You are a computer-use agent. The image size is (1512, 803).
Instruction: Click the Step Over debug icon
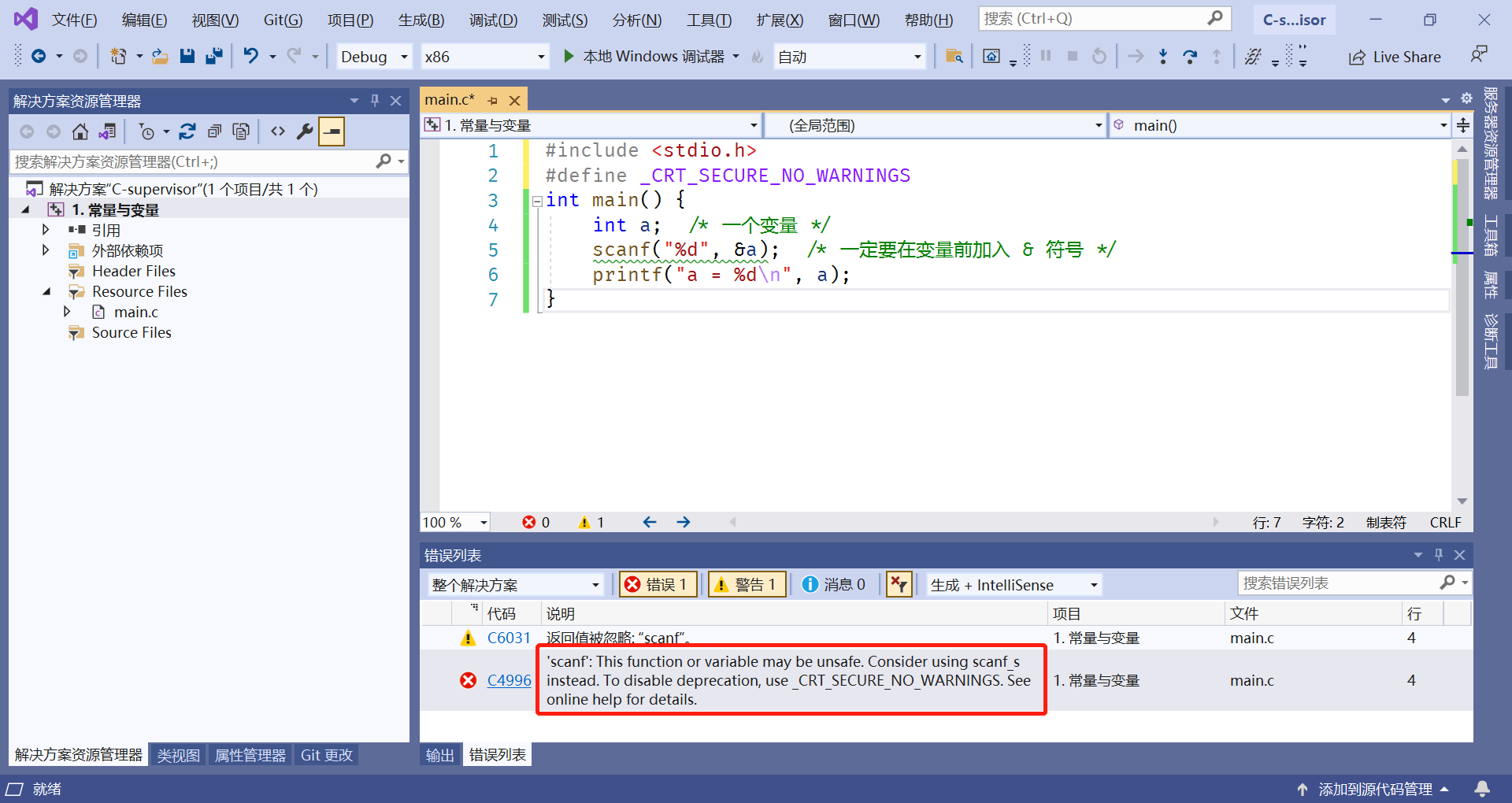(x=1190, y=56)
